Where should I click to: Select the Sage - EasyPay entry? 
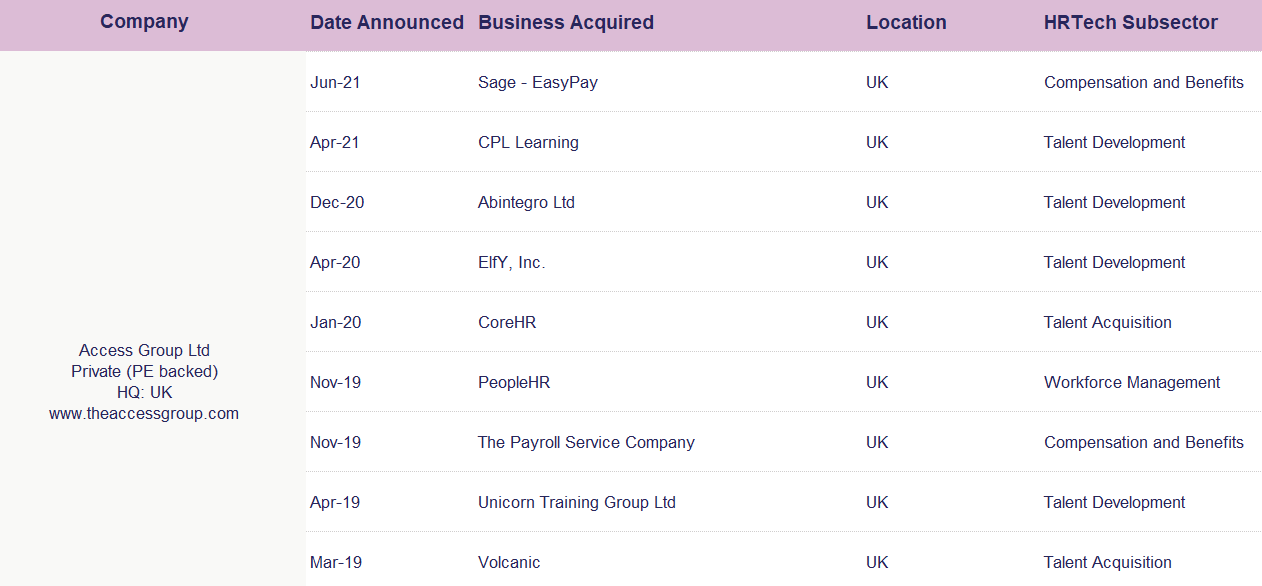[538, 82]
